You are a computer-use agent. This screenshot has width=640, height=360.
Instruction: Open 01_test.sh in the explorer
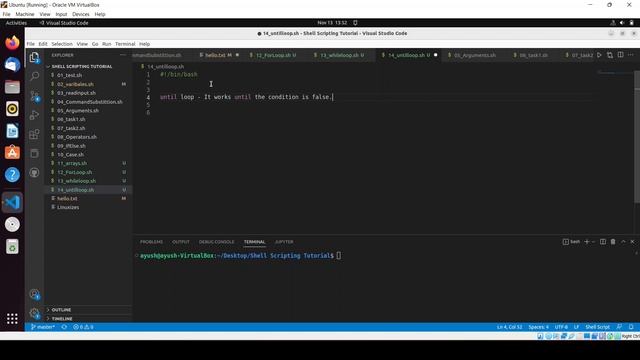pos(69,75)
